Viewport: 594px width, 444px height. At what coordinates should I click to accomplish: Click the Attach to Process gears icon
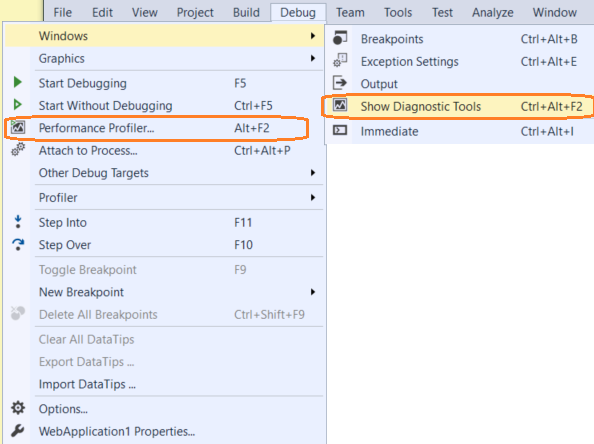(x=18, y=150)
